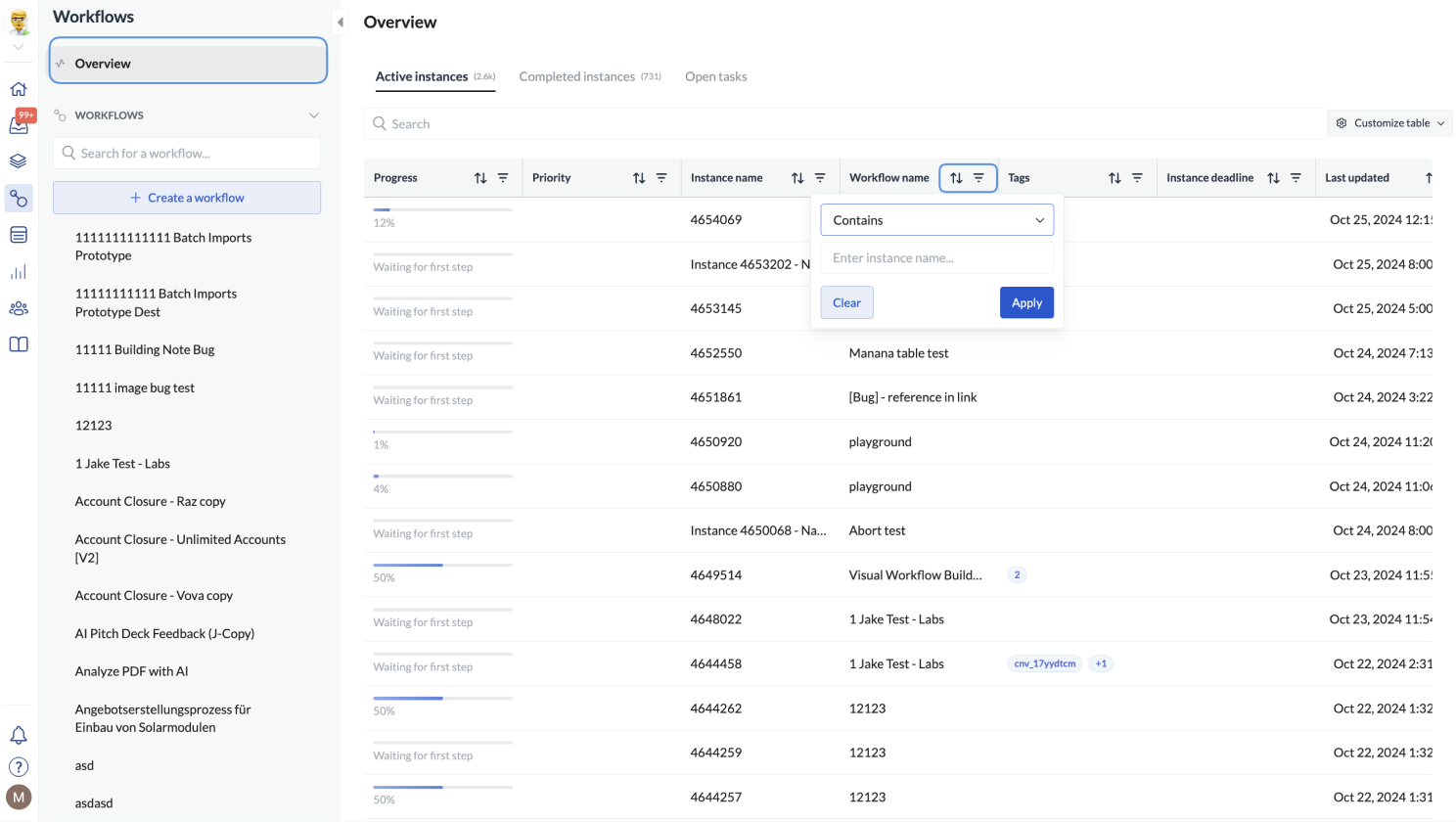Click the Enter instance name filter input
Image resolution: width=1456 pixels, height=822 pixels.
[x=937, y=258]
